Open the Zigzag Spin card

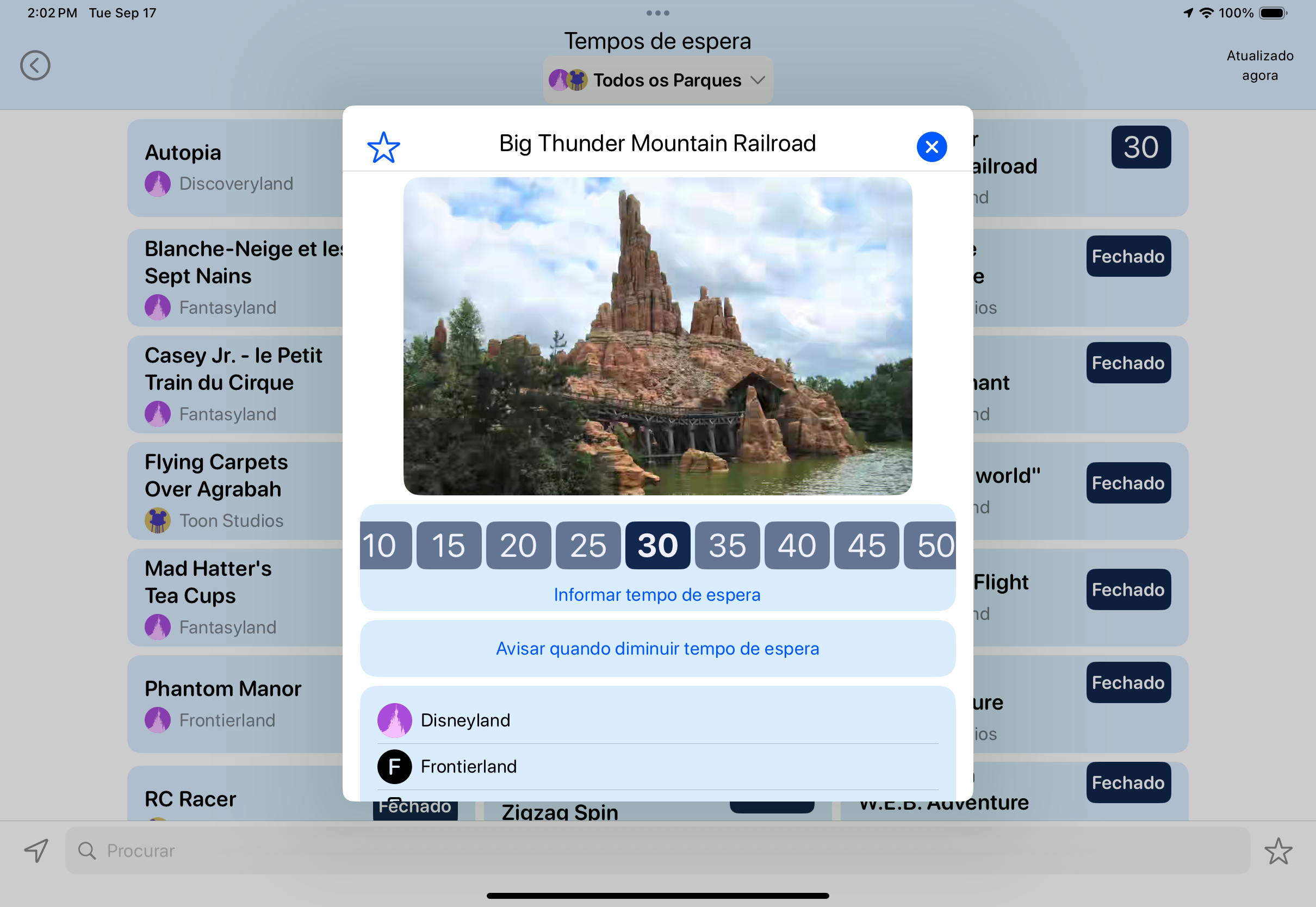[657, 811]
